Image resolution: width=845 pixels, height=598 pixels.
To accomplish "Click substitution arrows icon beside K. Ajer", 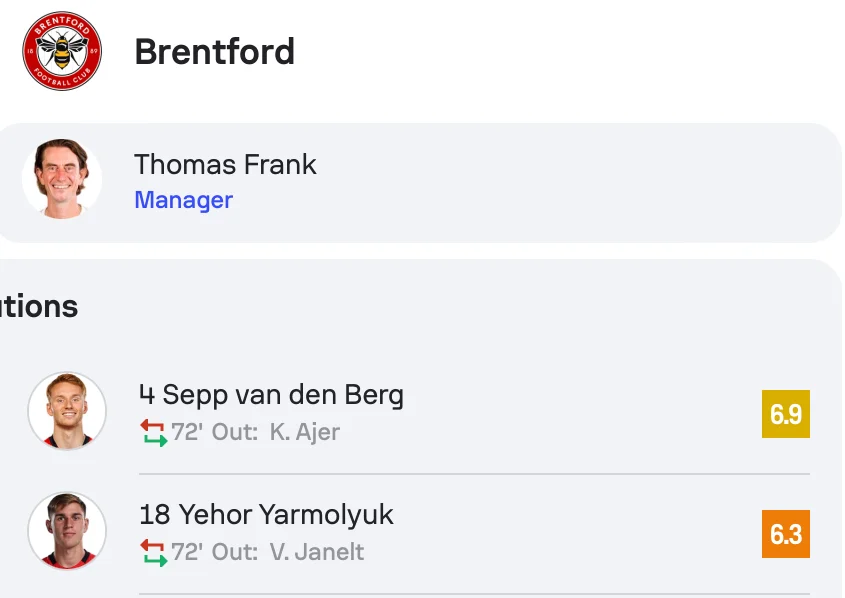I will coord(153,433).
